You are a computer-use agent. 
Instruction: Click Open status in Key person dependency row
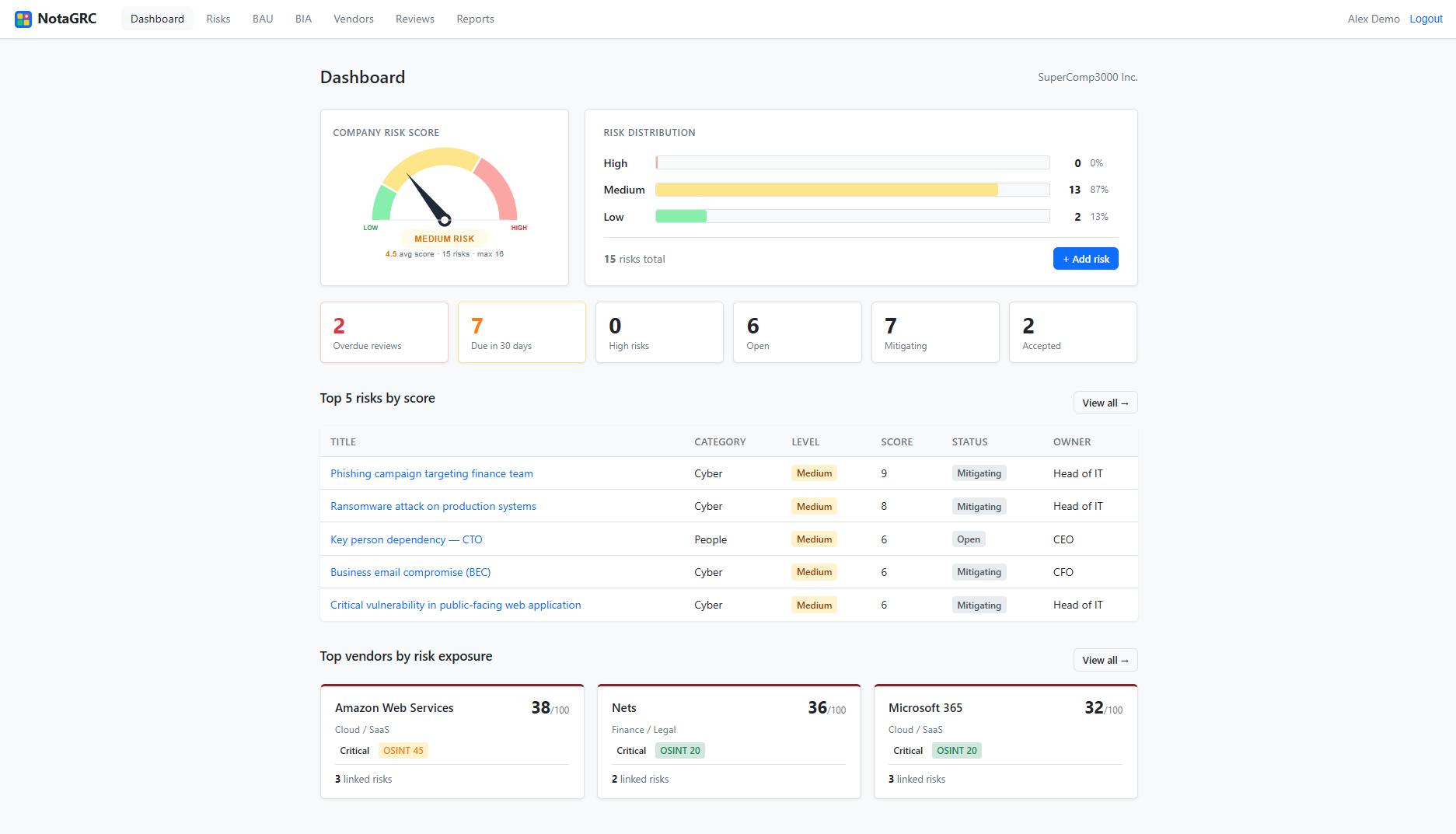(969, 539)
